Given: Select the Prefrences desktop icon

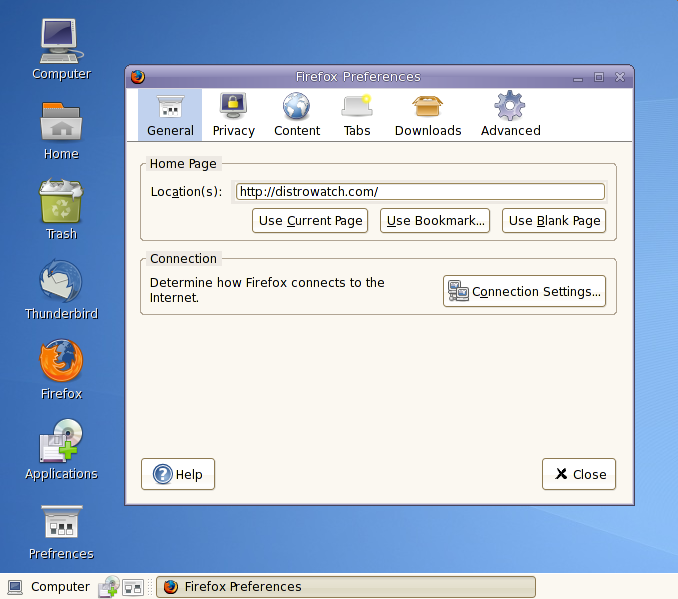Looking at the screenshot, I should click(x=61, y=533).
